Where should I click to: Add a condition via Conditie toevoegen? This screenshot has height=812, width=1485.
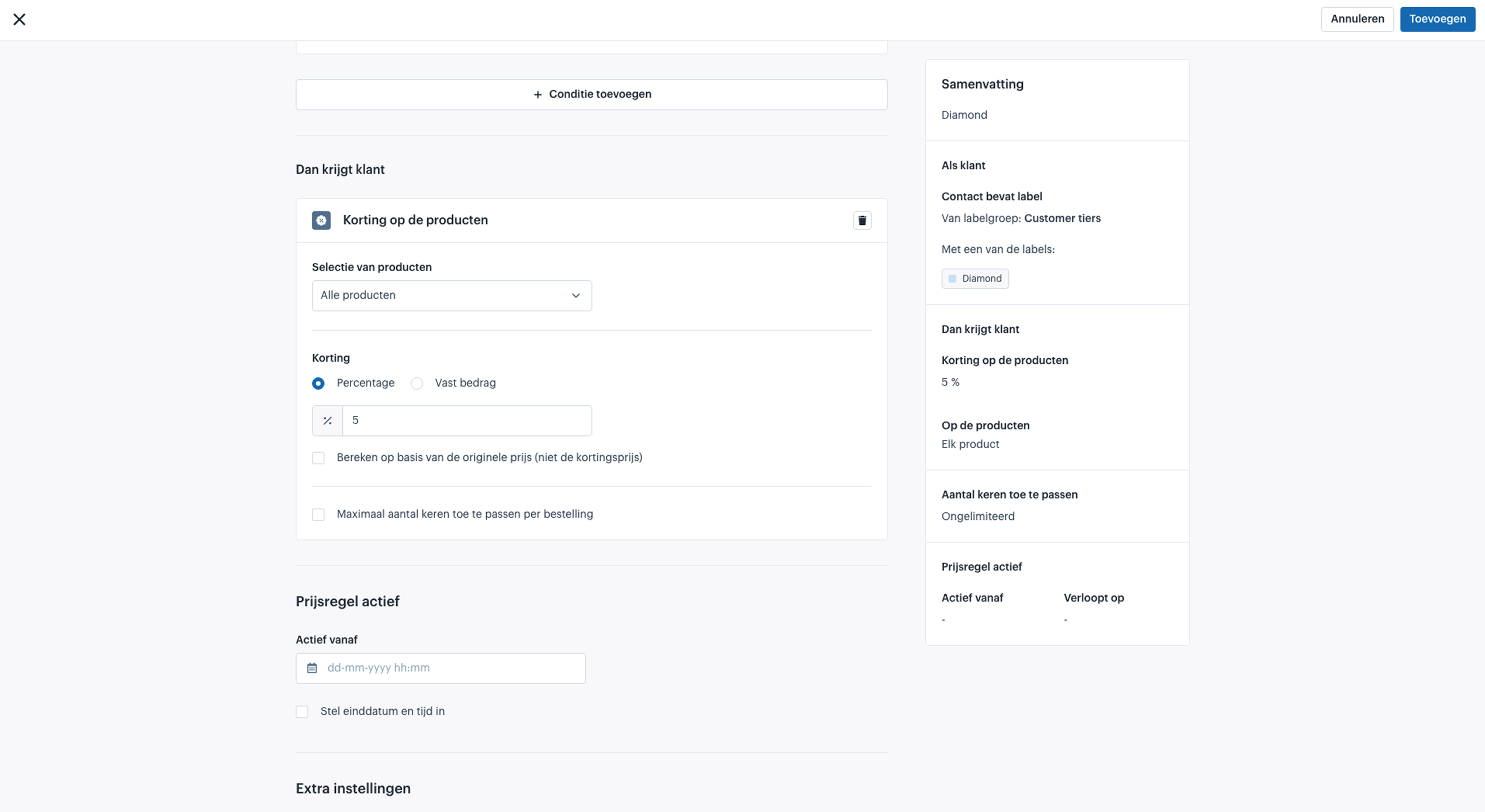pyautogui.click(x=592, y=94)
